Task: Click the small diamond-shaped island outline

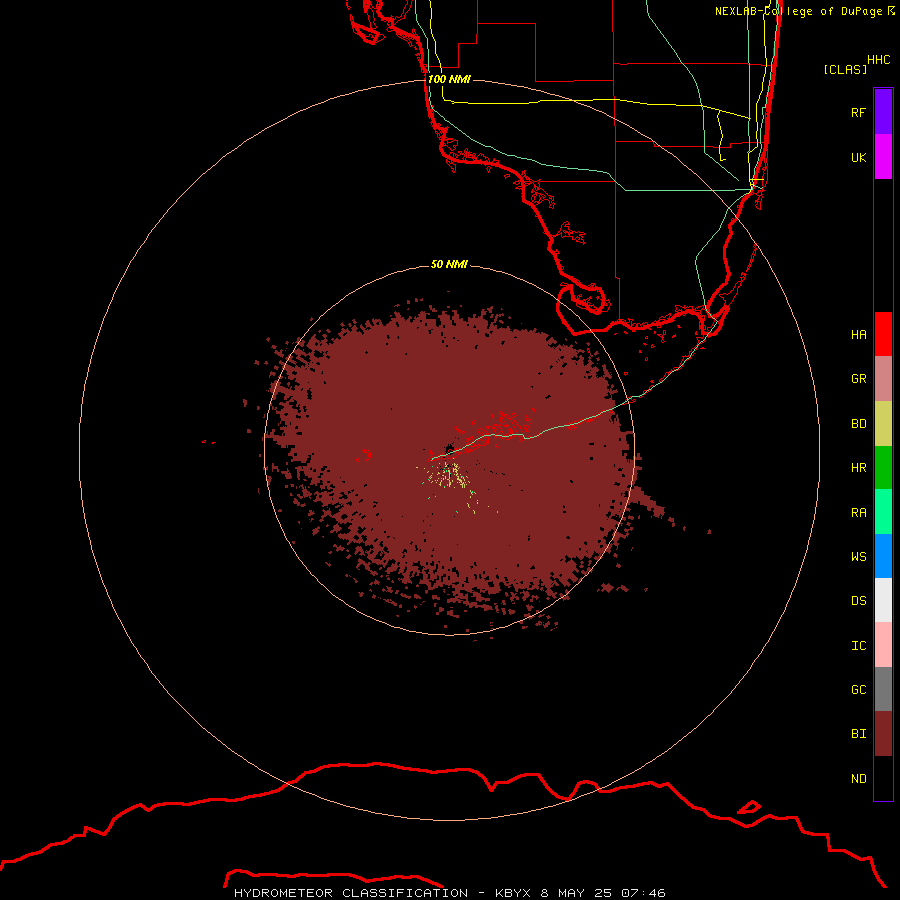Action: pyautogui.click(x=748, y=807)
